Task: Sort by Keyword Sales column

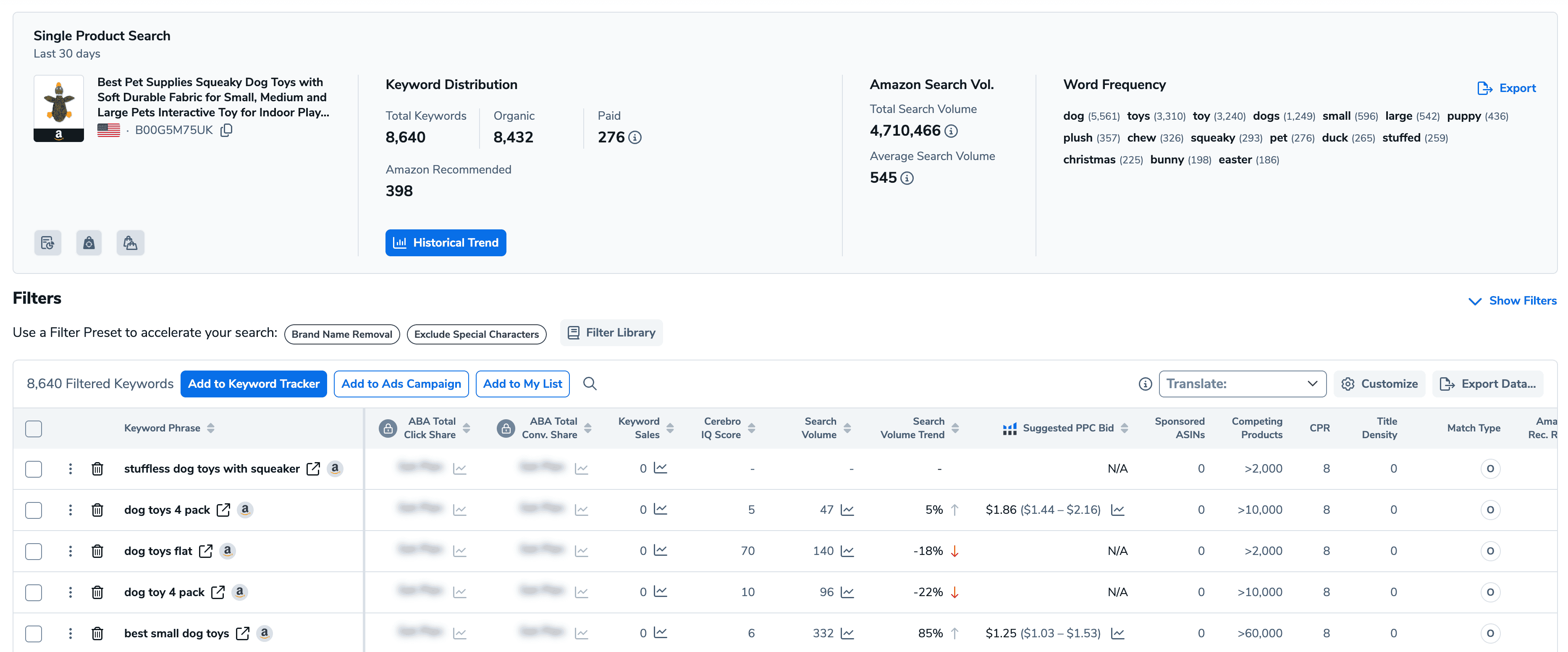Action: tap(670, 428)
